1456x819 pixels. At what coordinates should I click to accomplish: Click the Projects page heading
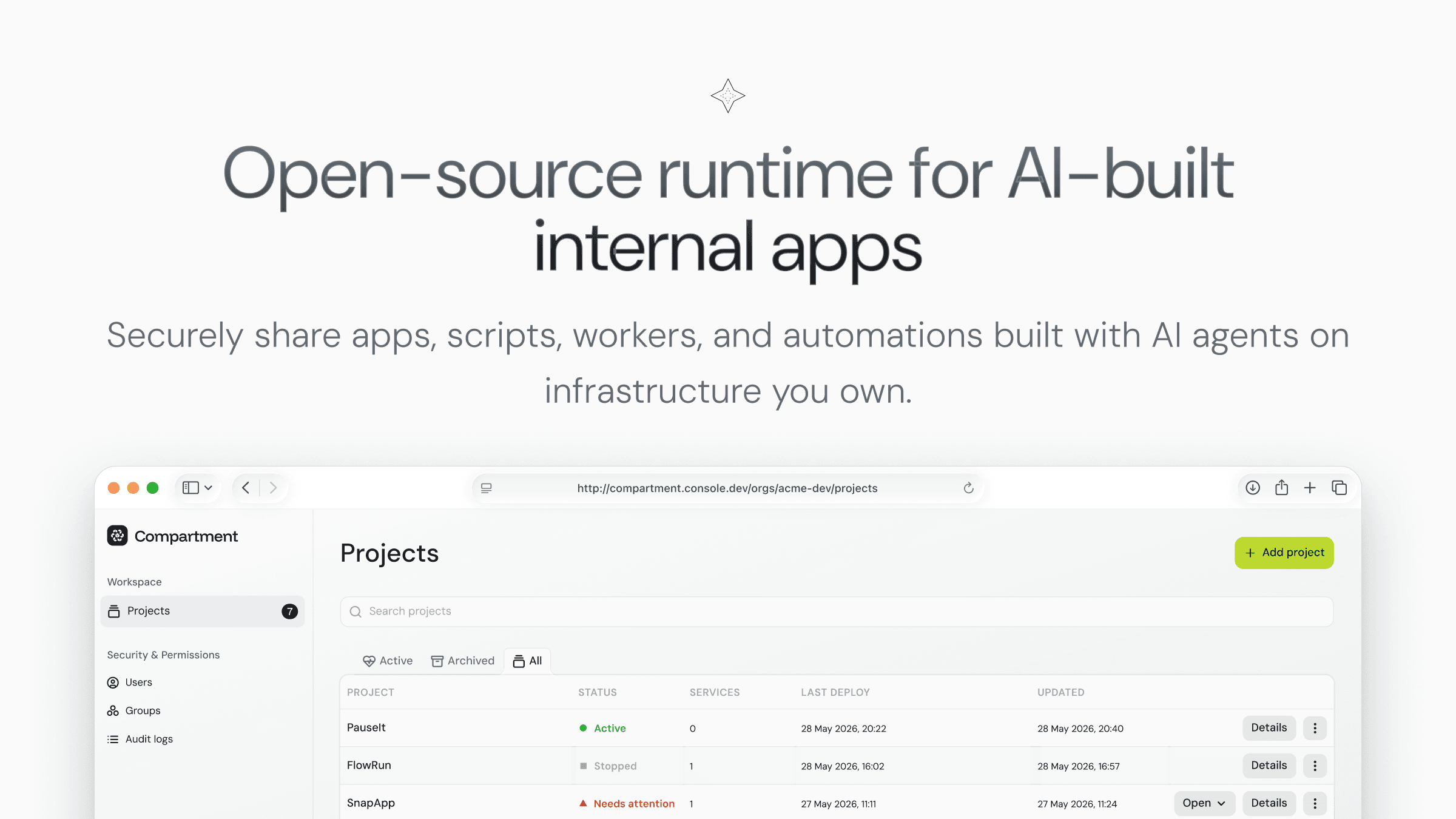[x=389, y=553]
